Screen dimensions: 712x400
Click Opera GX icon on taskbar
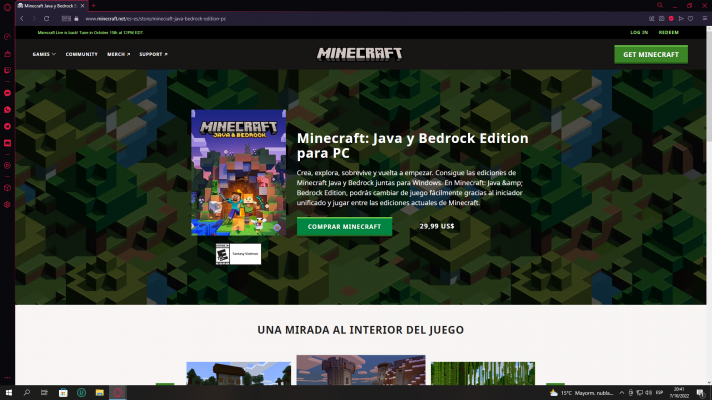(118, 393)
